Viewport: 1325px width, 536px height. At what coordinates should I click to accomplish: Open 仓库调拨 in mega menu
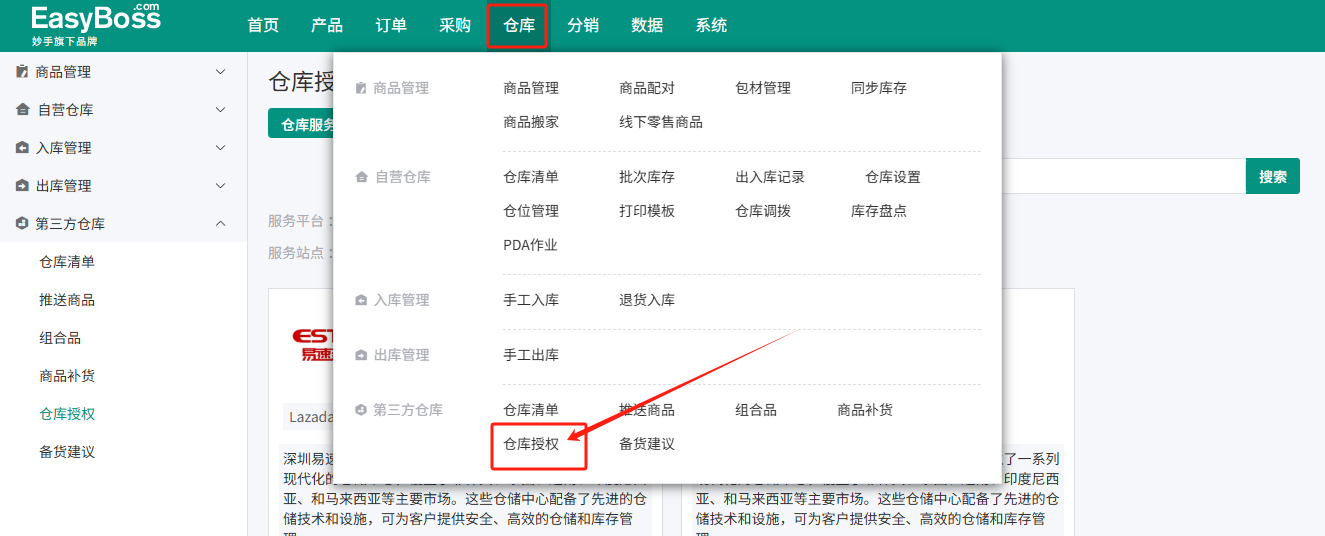coord(763,211)
